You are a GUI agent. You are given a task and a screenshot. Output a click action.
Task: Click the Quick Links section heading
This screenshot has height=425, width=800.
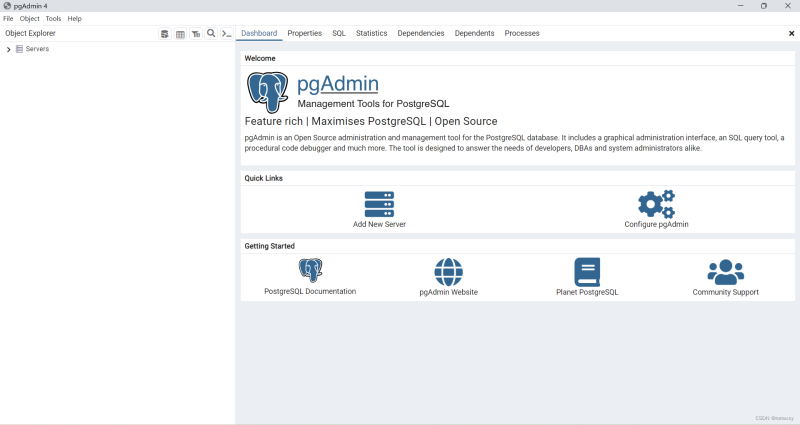click(x=263, y=178)
